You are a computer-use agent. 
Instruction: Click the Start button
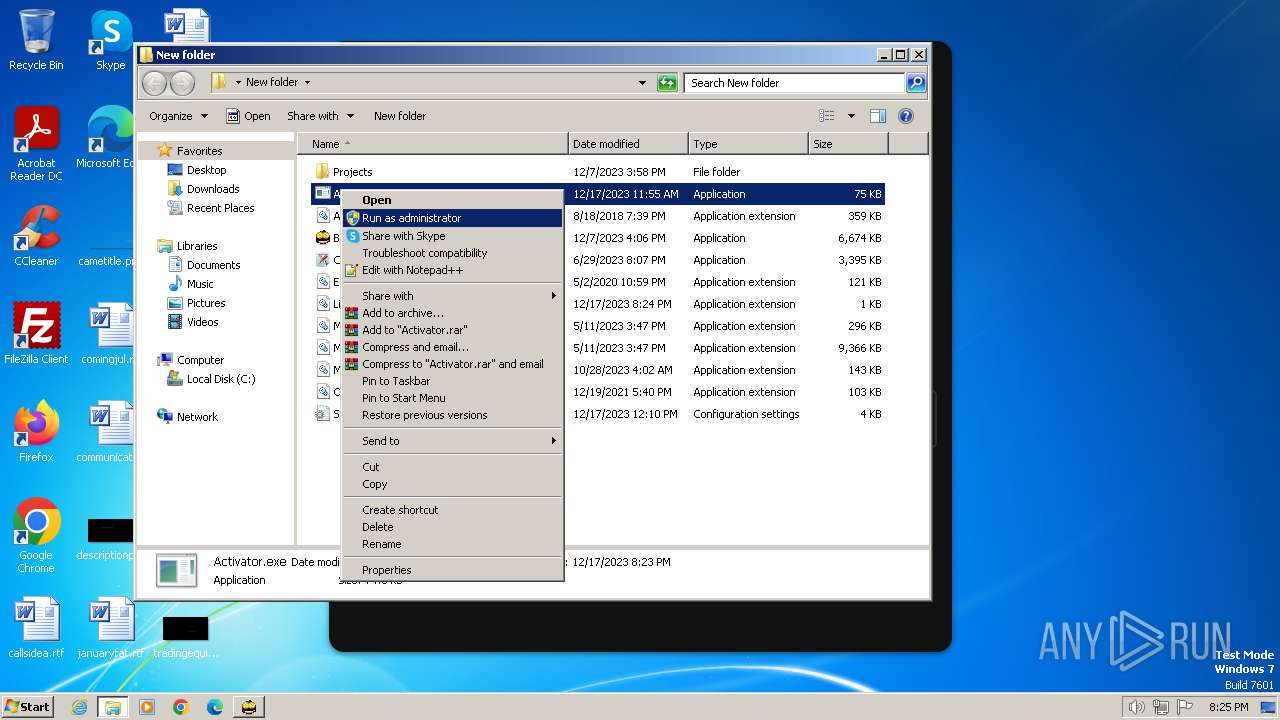pos(27,706)
